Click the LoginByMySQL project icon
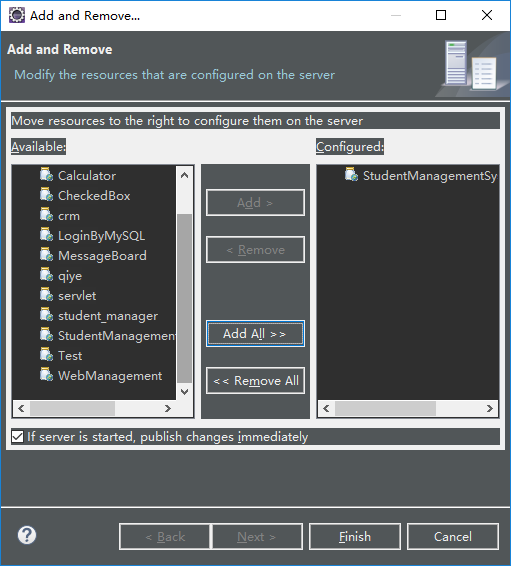This screenshot has height=566, width=511. (47, 235)
